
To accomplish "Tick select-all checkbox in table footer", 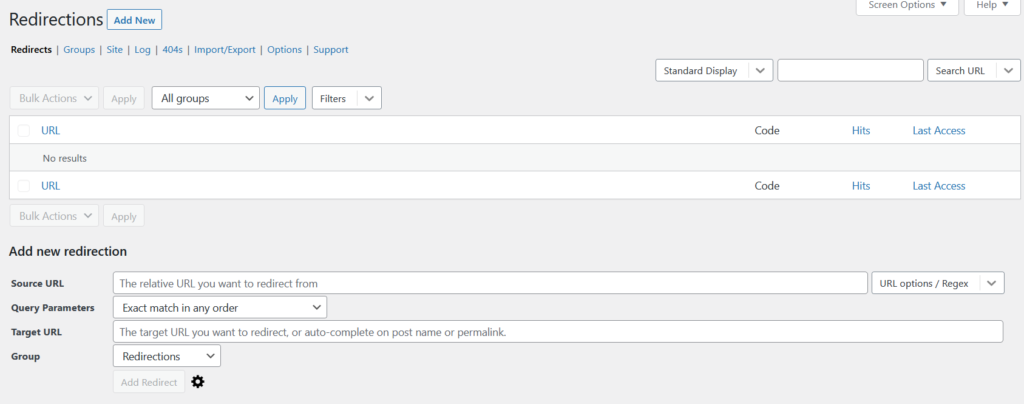I will pos(24,186).
